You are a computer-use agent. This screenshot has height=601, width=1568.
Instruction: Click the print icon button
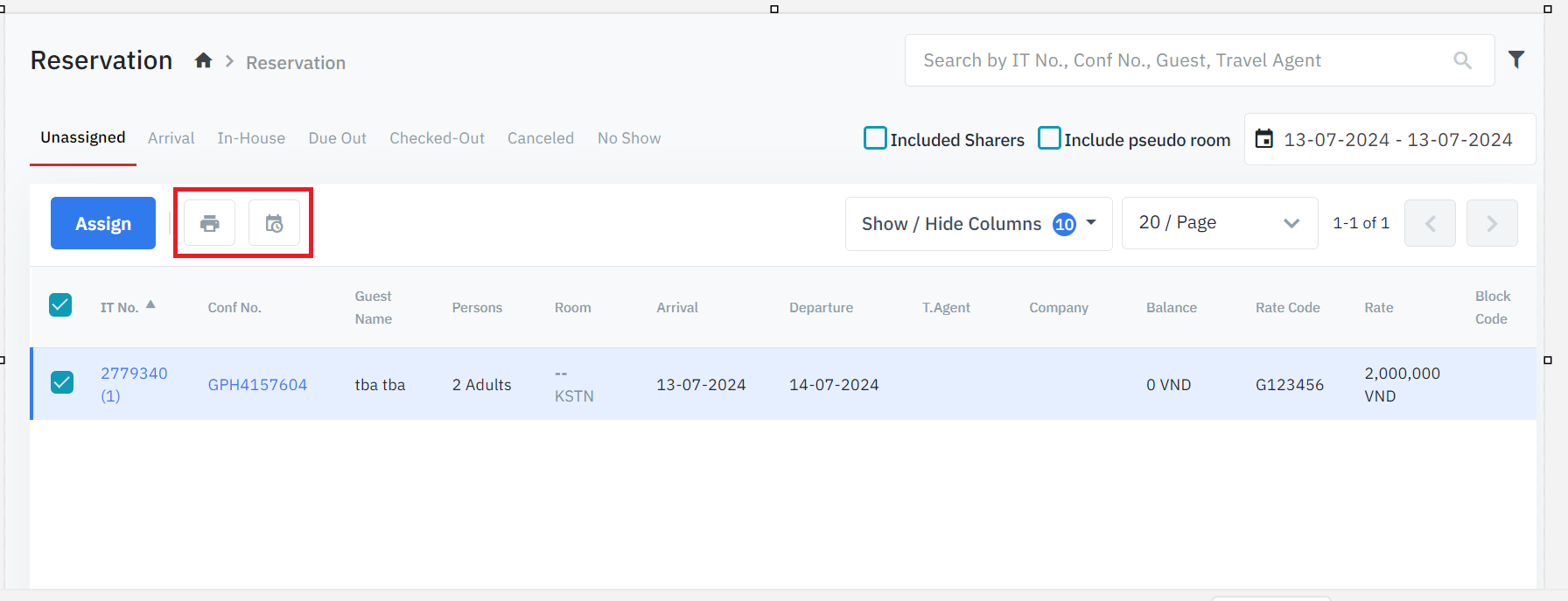(x=209, y=224)
